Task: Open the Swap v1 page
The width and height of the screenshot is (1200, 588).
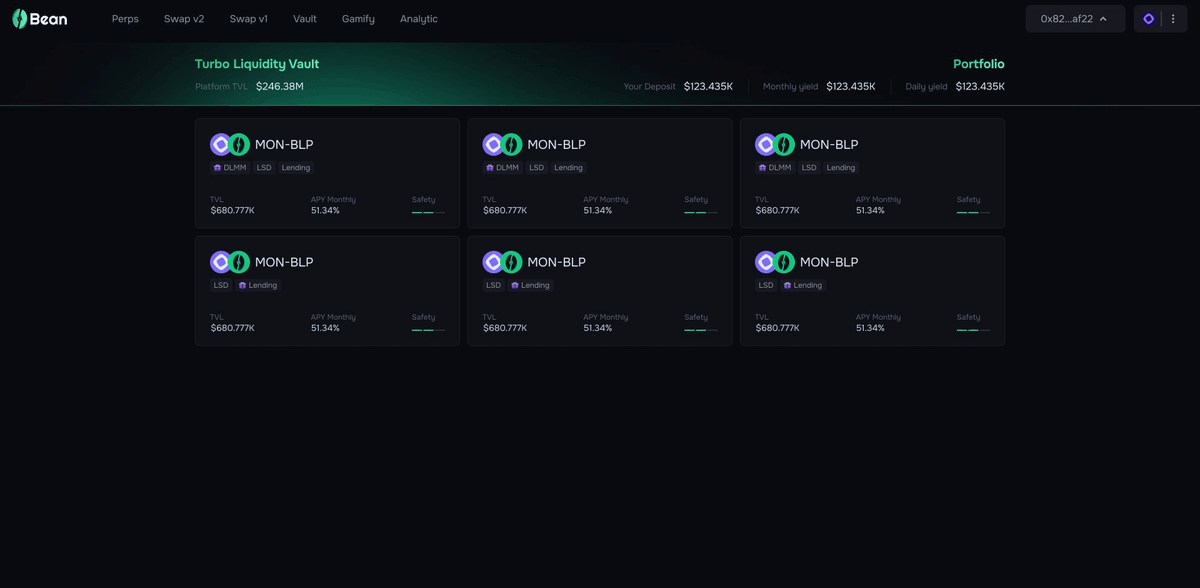Action: (x=249, y=19)
